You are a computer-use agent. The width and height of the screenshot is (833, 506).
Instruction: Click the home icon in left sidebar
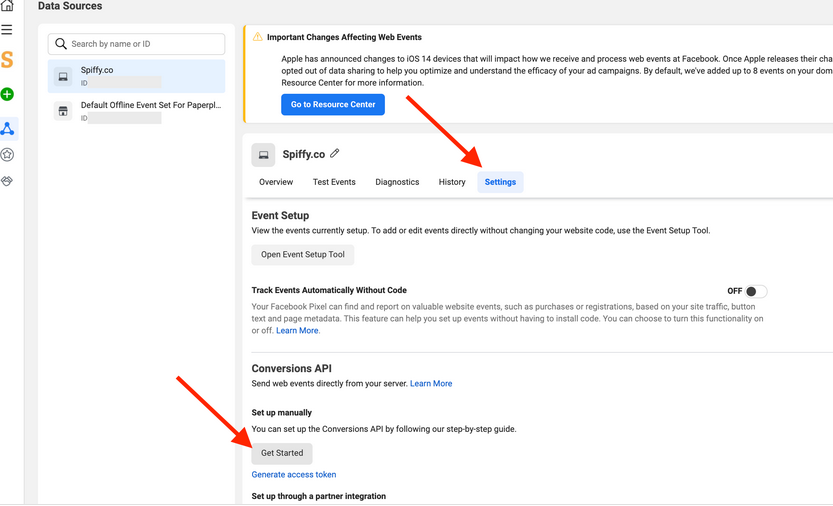coord(7,5)
